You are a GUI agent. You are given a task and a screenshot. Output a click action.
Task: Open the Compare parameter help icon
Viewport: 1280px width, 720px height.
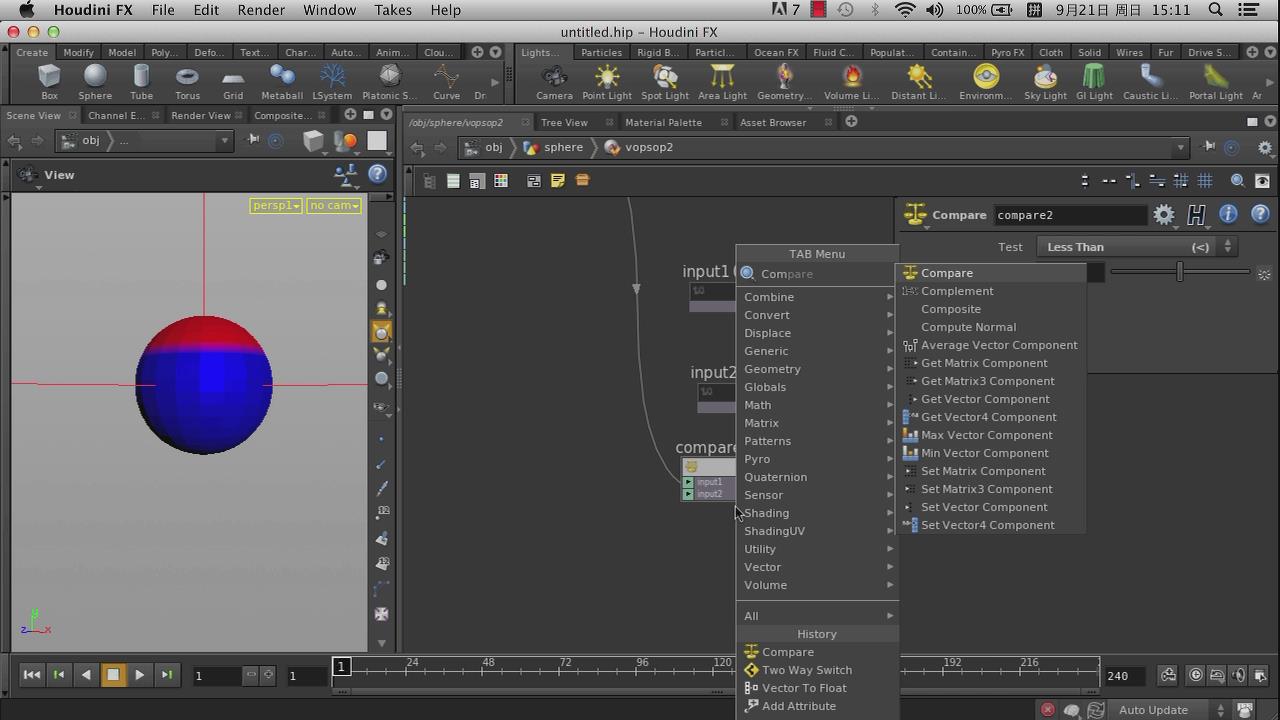(1260, 214)
